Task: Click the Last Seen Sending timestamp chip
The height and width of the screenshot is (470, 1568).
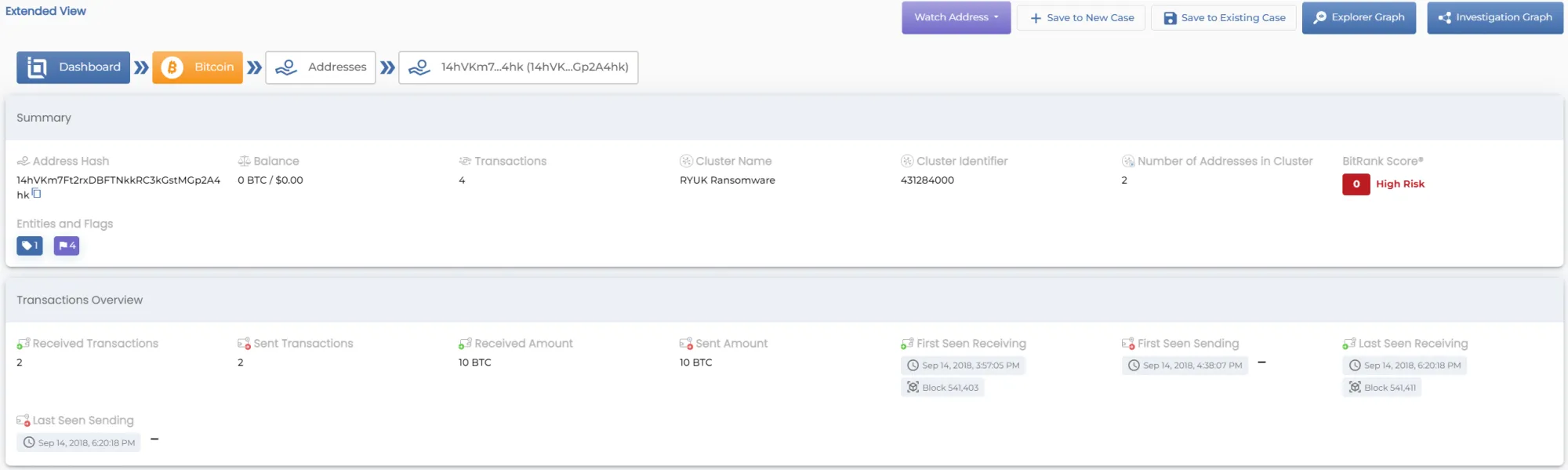Action: click(78, 443)
